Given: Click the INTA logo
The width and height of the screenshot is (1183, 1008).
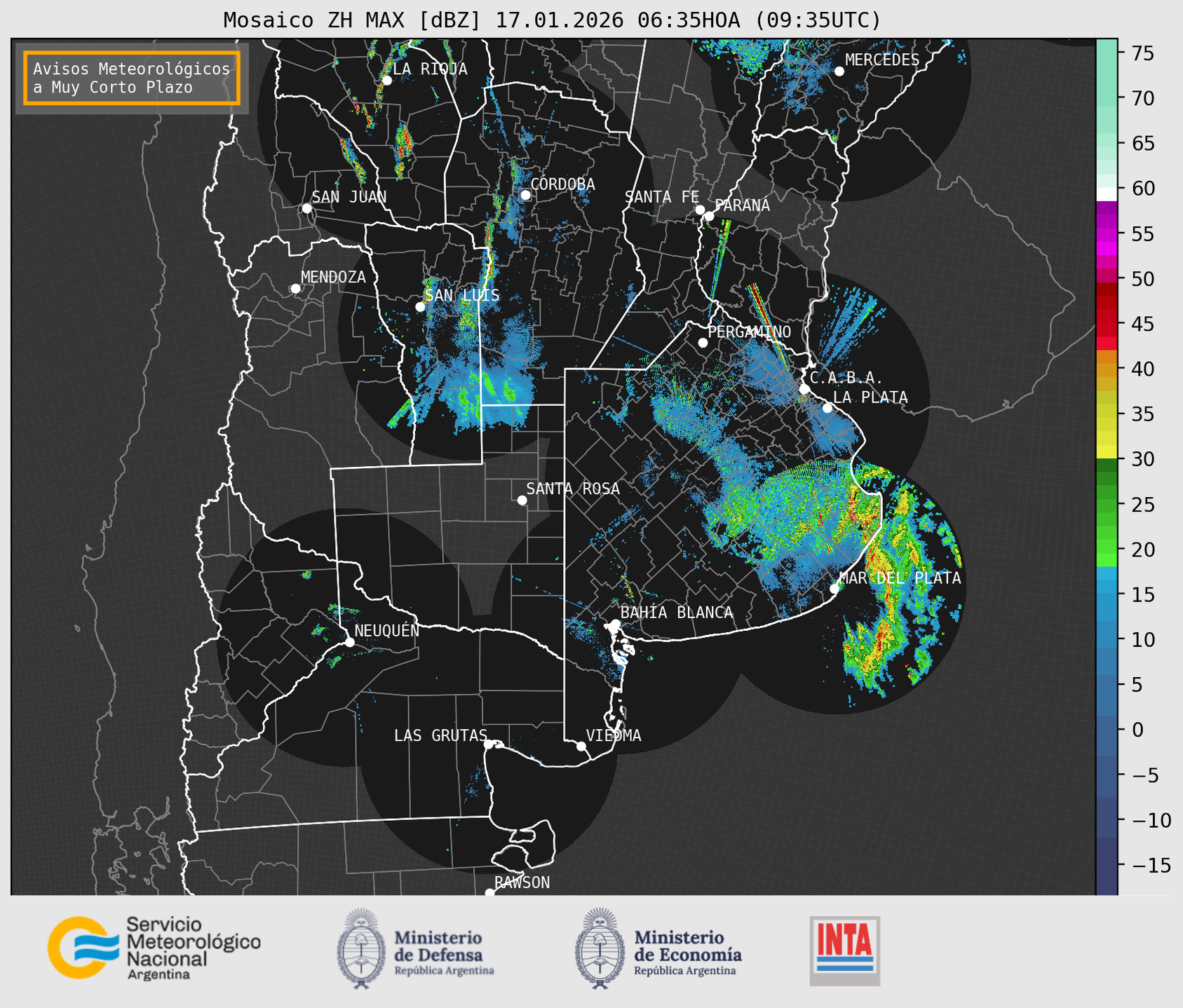Looking at the screenshot, I should pos(844,951).
